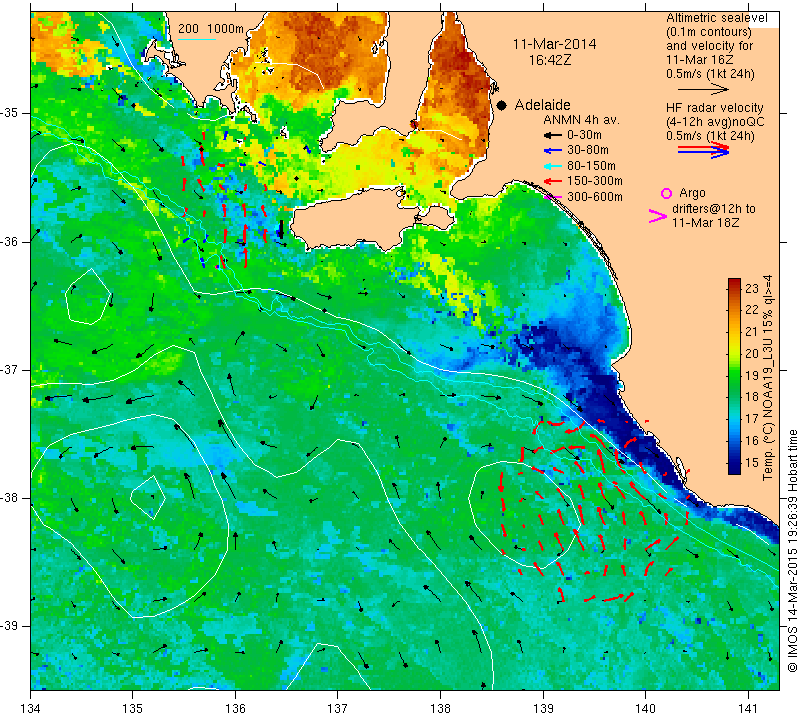The width and height of the screenshot is (800, 720).
Task: Click the red-blue HF radar scale arrow
Action: (x=704, y=150)
